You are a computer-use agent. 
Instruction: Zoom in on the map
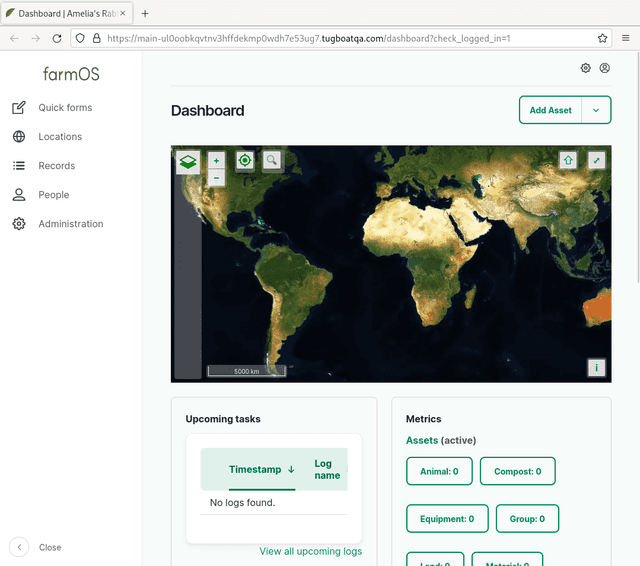216,160
